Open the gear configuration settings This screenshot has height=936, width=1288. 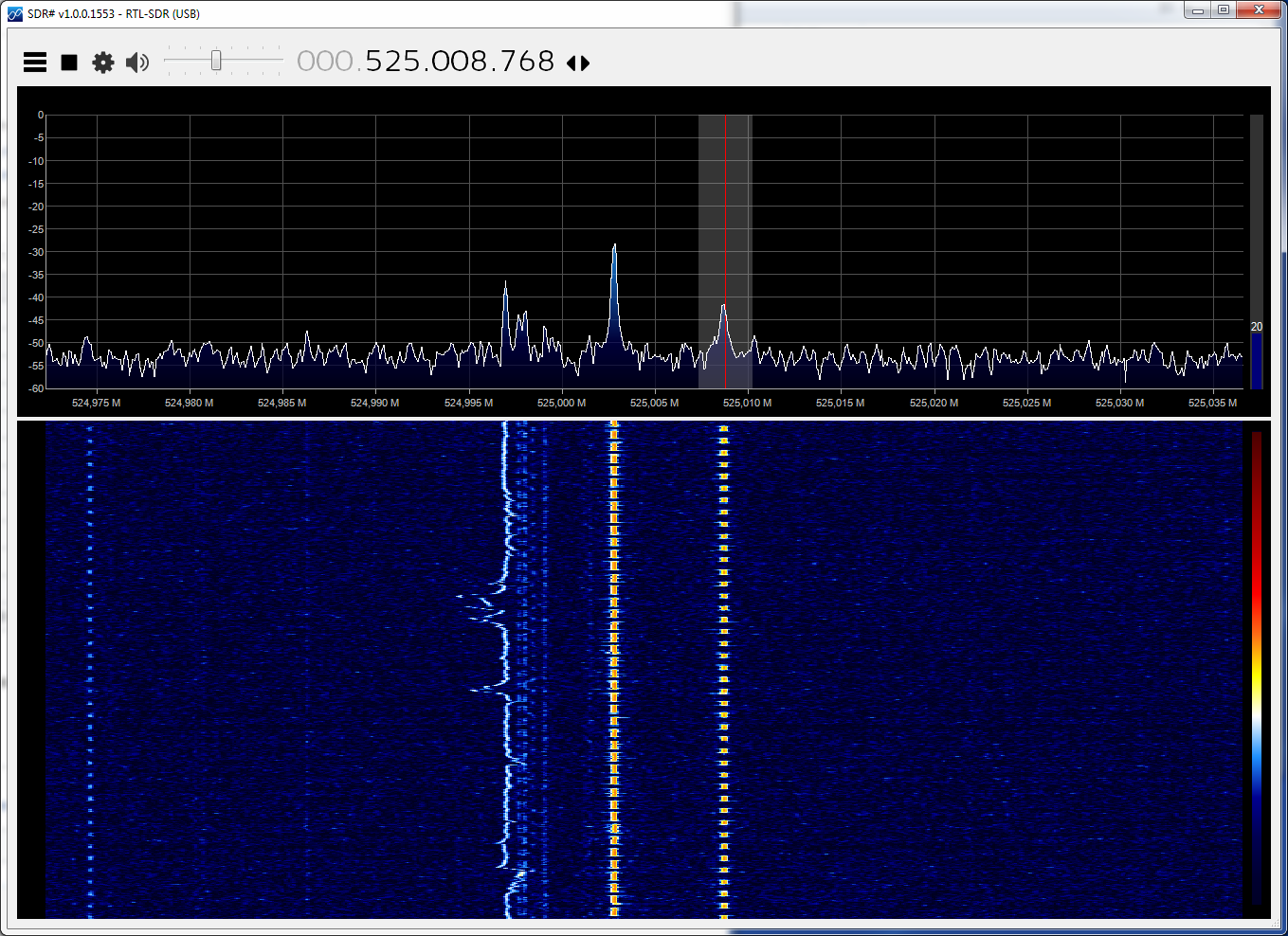point(103,63)
